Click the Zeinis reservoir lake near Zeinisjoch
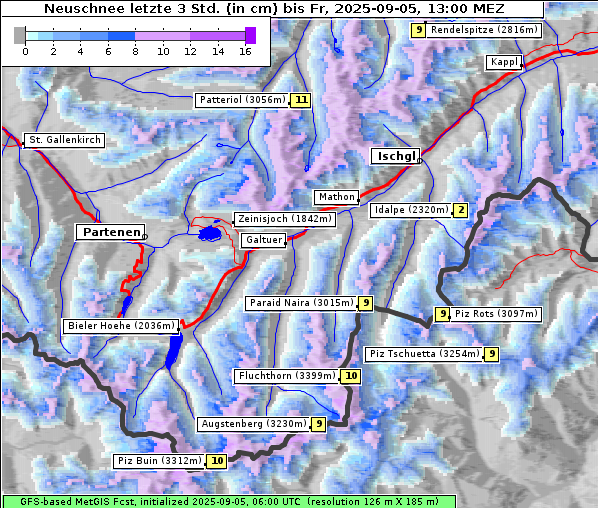 click(x=210, y=233)
